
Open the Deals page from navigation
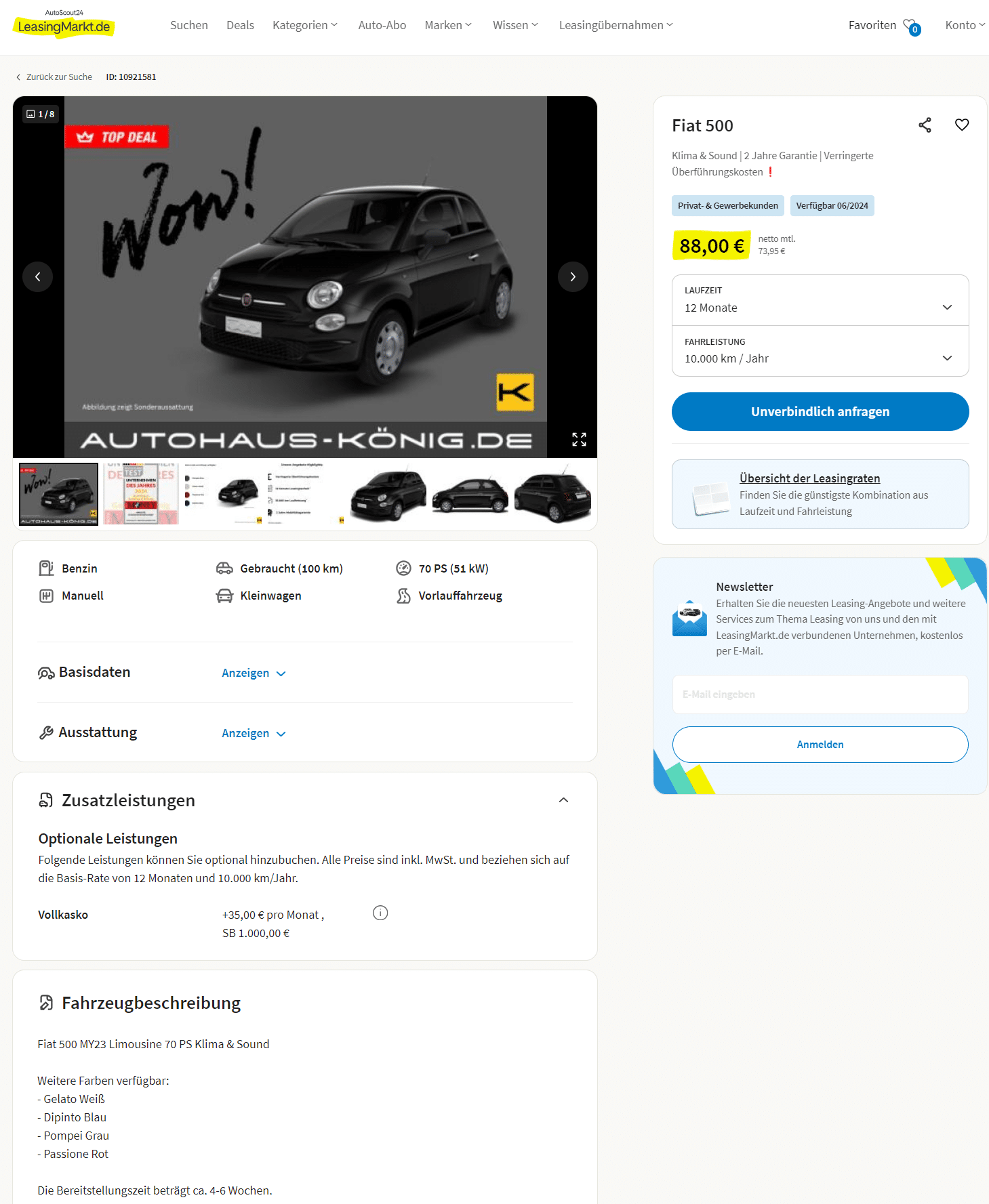pyautogui.click(x=240, y=25)
